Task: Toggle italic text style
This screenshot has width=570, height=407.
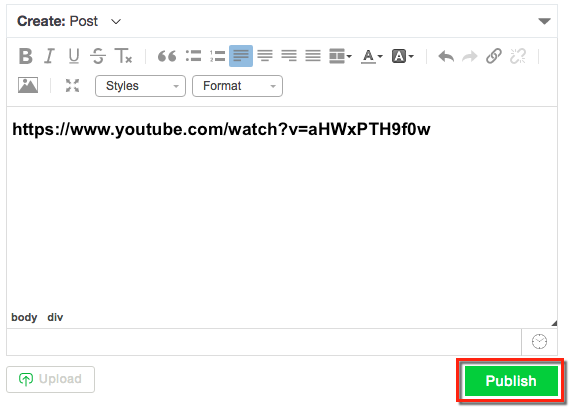Action: click(49, 56)
